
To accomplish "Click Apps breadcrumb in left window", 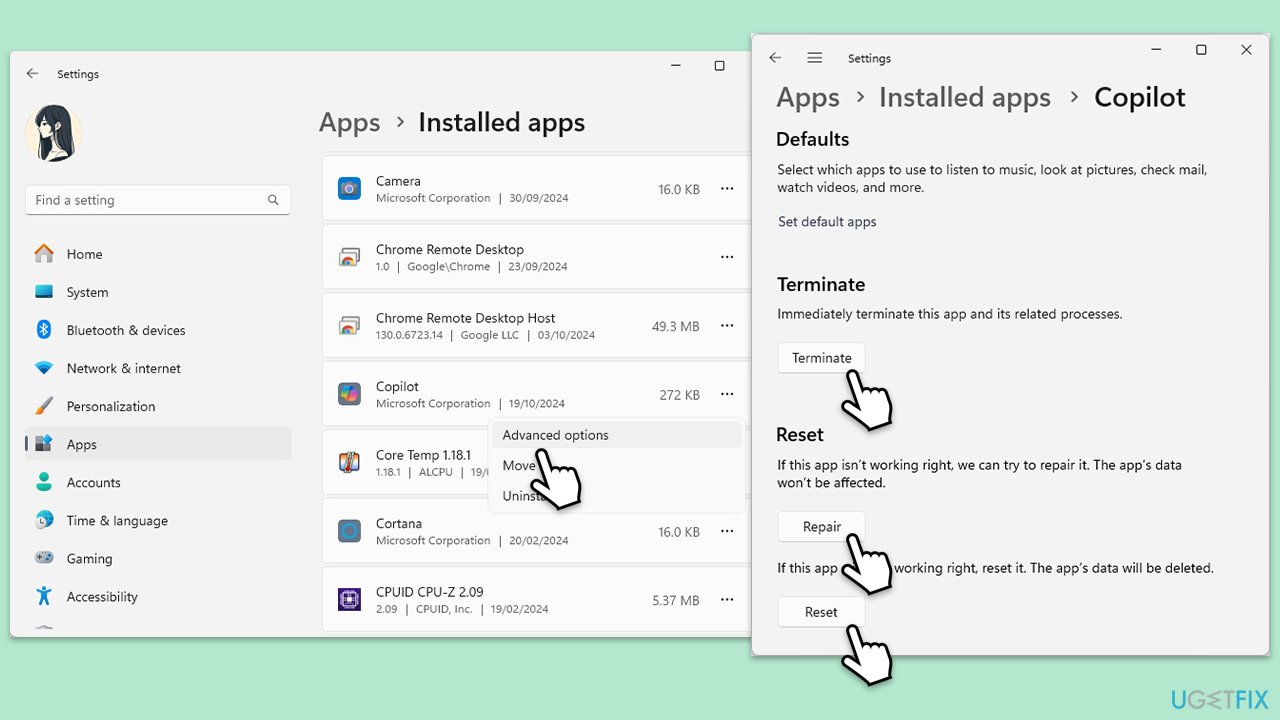I will coord(349,123).
